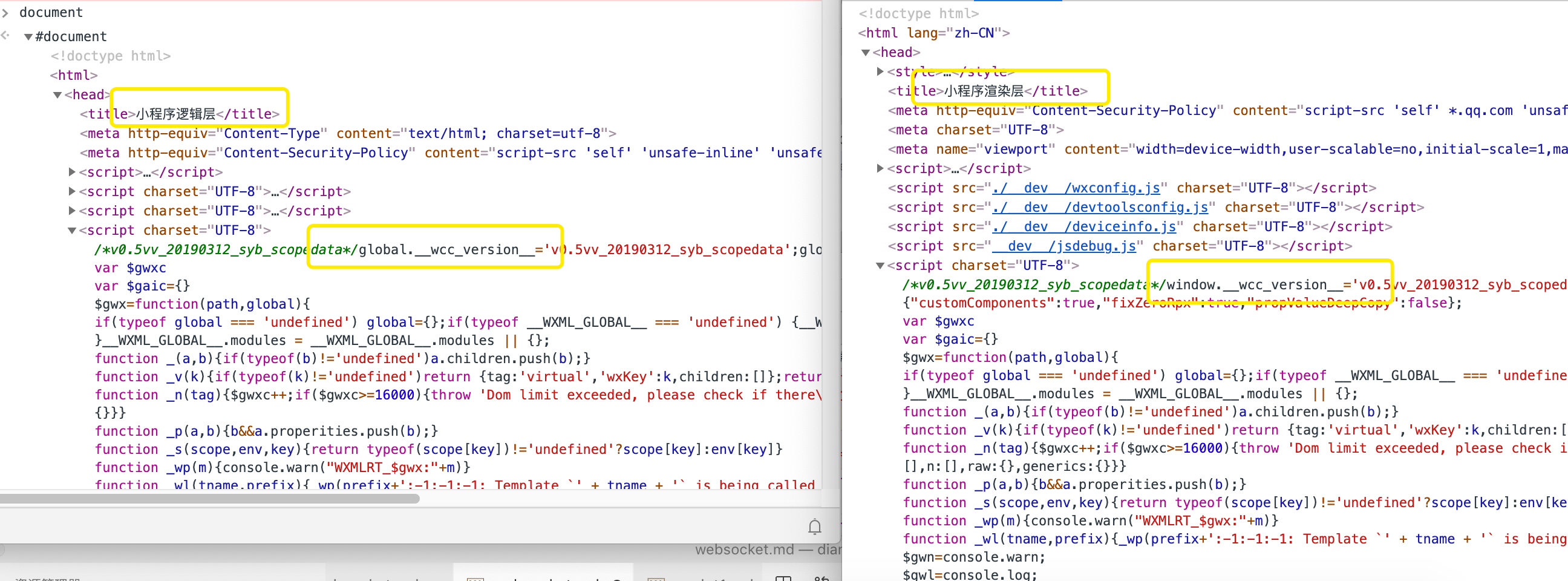Select the title 小程序渲染层 element
This screenshot has width=1568, height=581.
point(987,91)
